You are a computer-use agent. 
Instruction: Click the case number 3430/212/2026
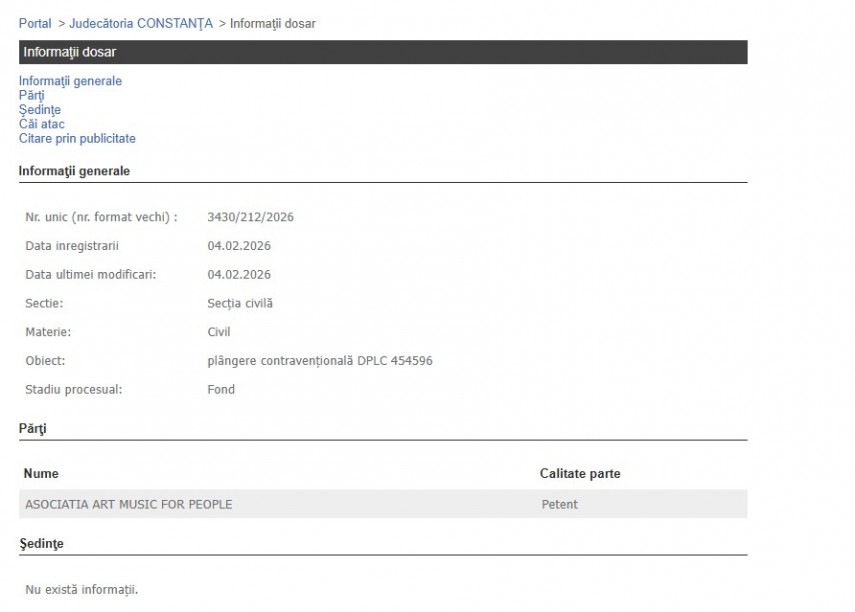250,217
